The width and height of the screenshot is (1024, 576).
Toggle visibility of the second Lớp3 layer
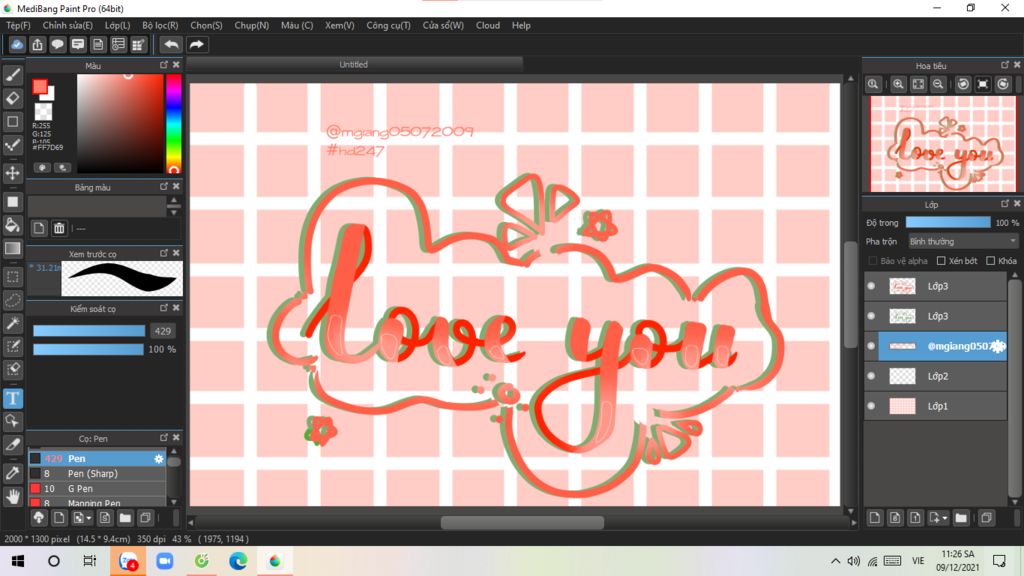[x=871, y=316]
